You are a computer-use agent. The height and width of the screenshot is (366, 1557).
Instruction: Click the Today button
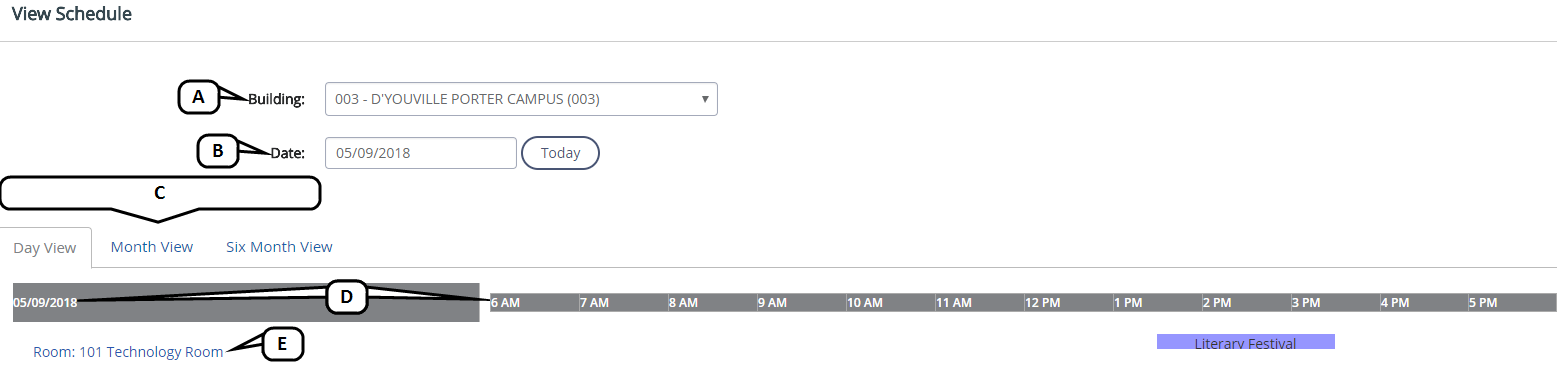[560, 153]
